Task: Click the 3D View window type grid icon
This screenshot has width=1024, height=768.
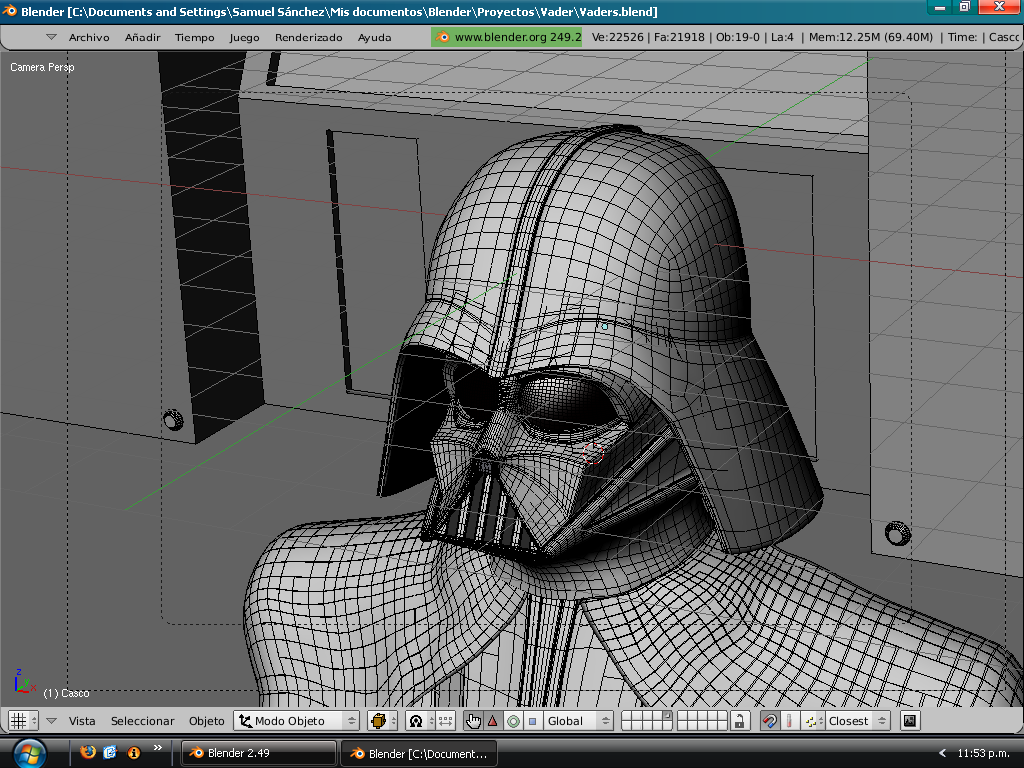Action: [x=18, y=721]
